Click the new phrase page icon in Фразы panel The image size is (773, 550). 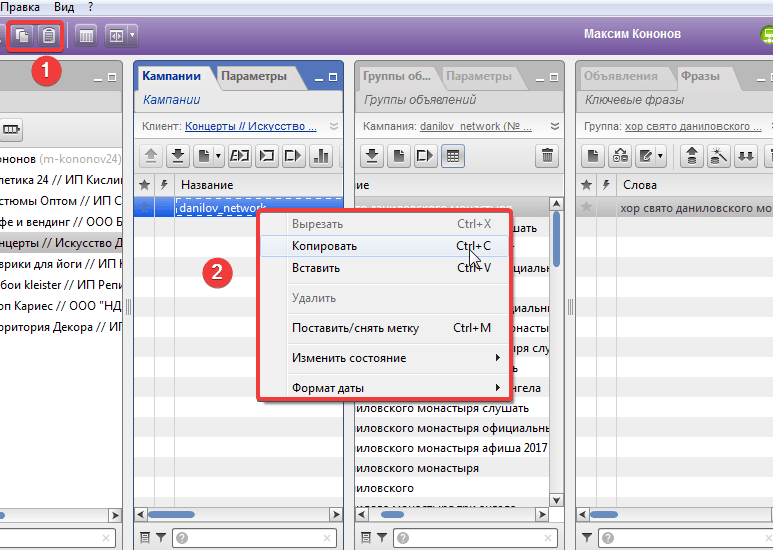point(593,156)
